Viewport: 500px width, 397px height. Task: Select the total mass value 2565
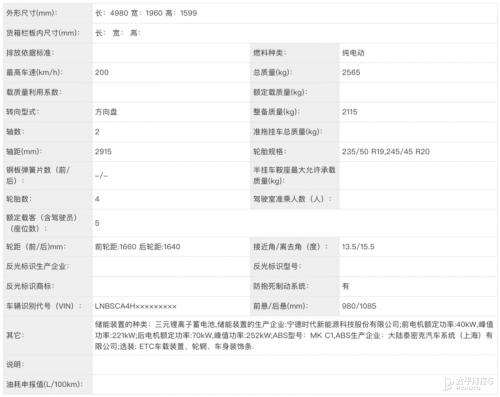coord(351,72)
